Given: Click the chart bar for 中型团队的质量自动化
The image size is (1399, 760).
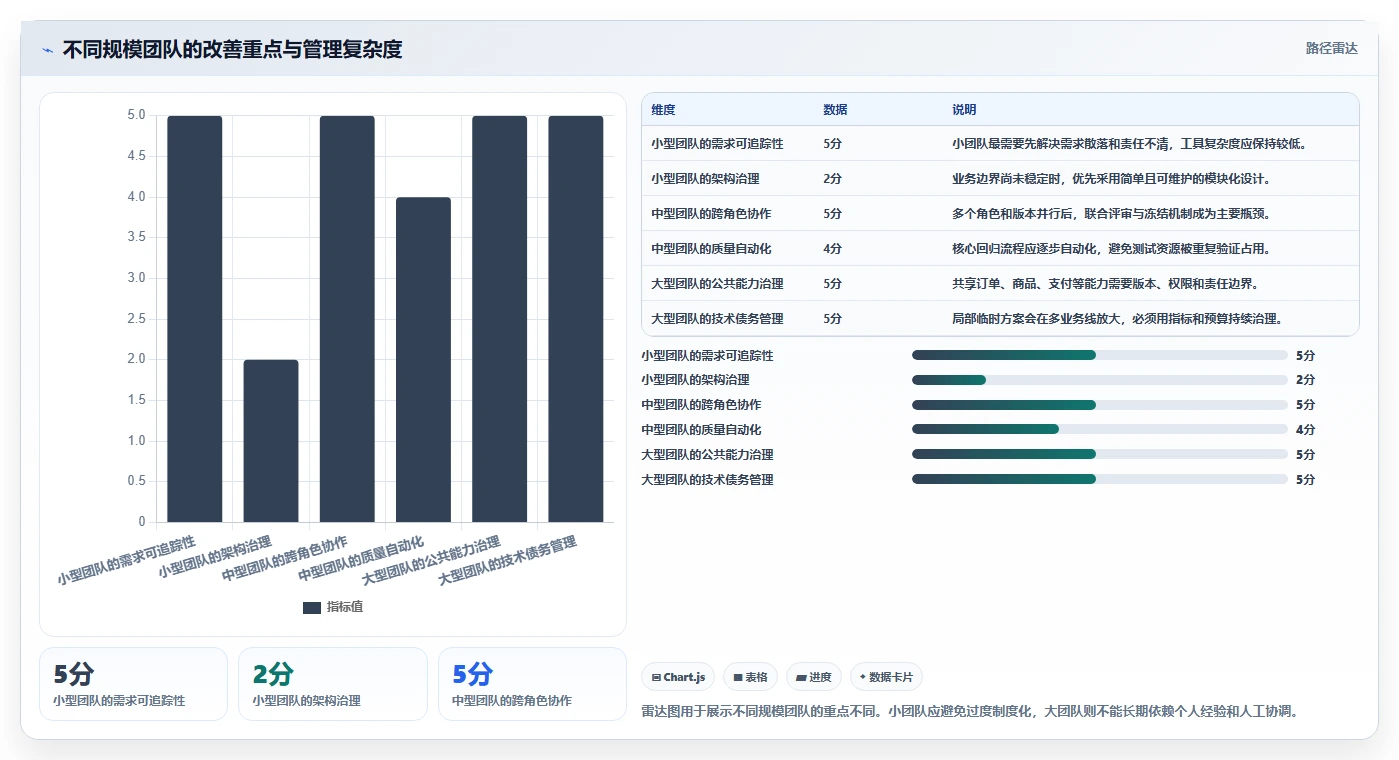Looking at the screenshot, I should 423,360.
